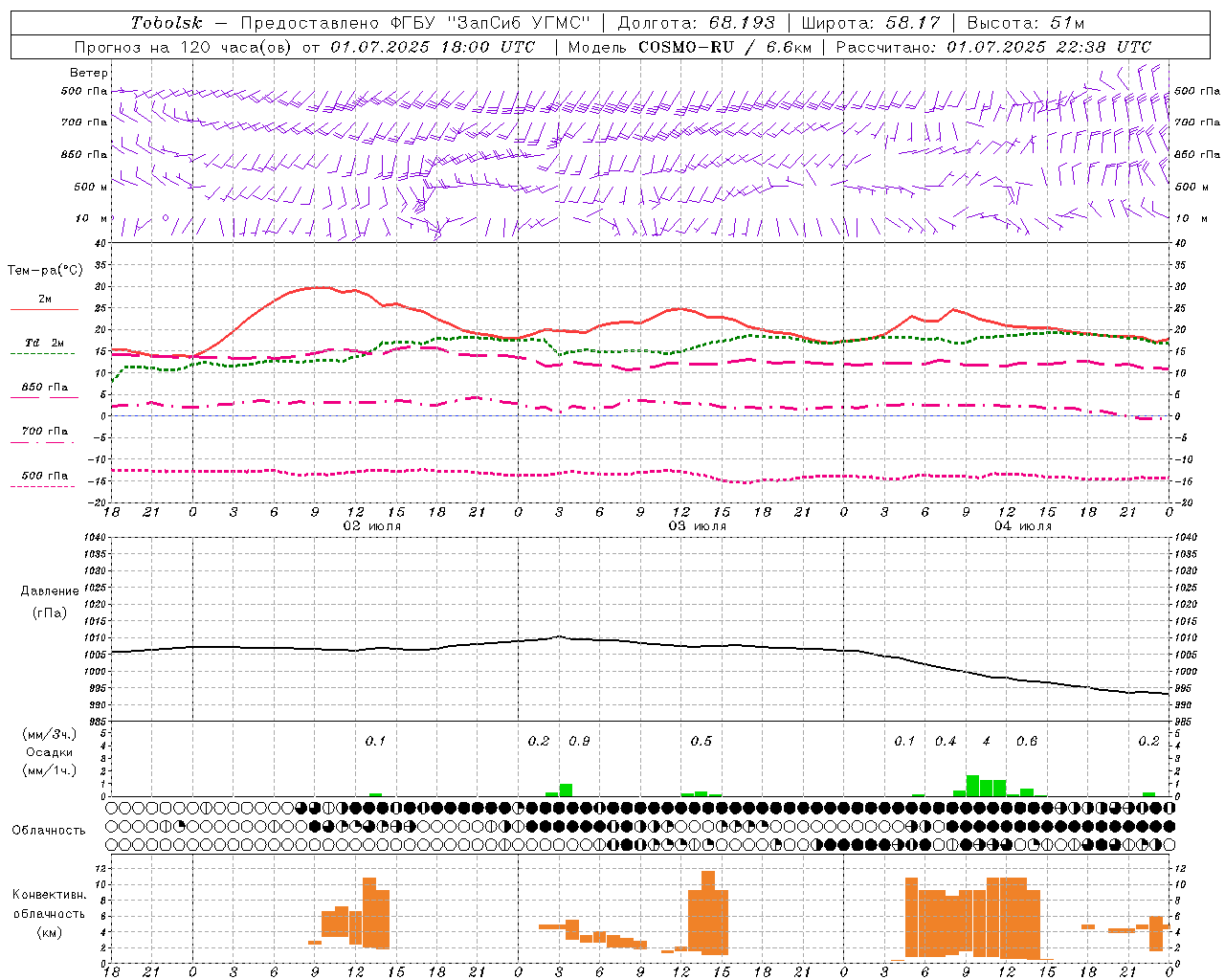Click the 'Долгота: 68.193' longitude value
Screen dimensions: 1225x980
[697, 23]
